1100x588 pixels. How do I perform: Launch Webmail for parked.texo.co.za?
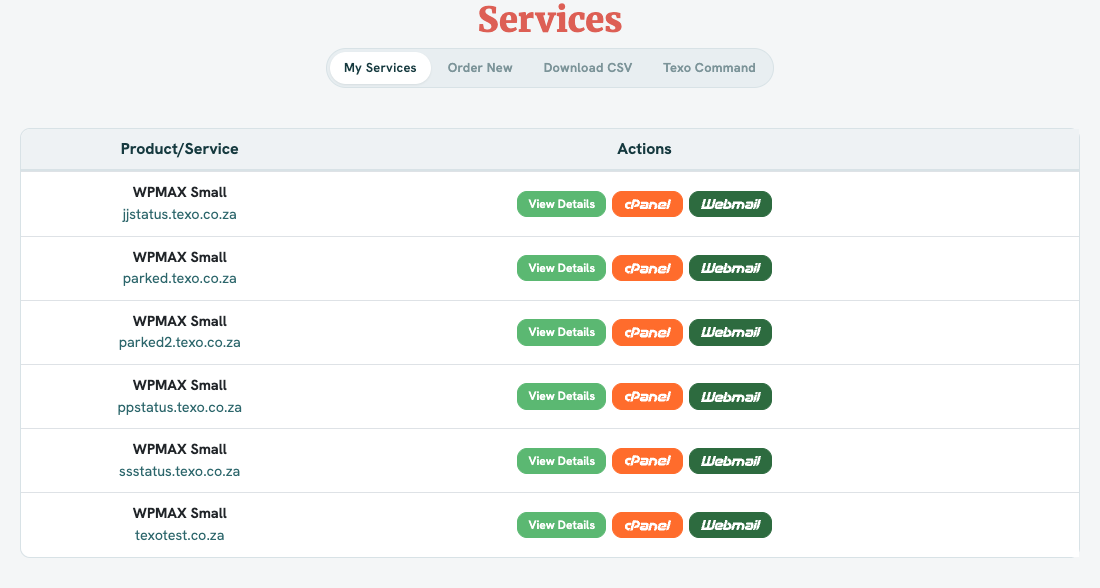click(730, 268)
